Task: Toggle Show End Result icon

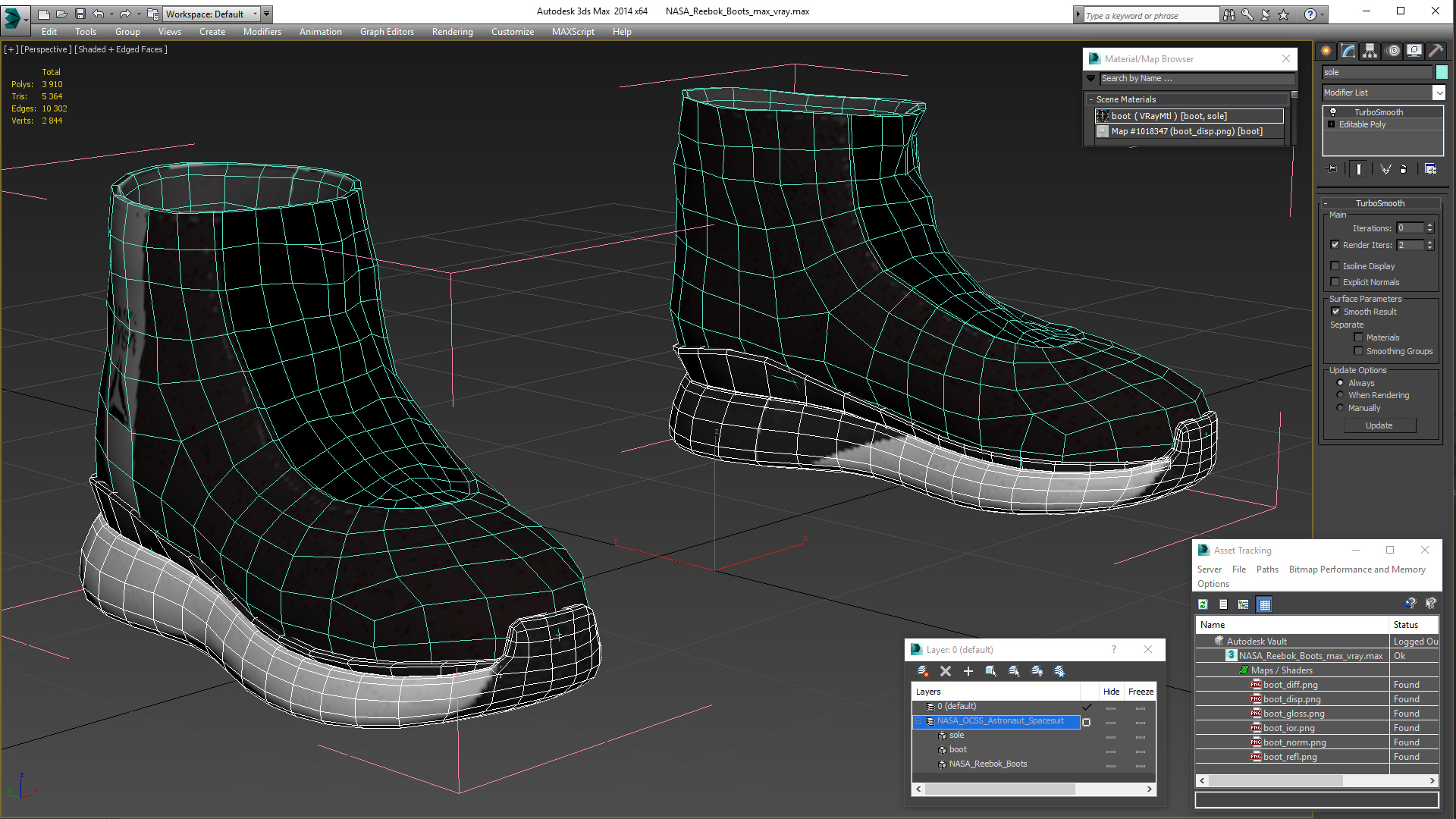Action: (x=1358, y=169)
